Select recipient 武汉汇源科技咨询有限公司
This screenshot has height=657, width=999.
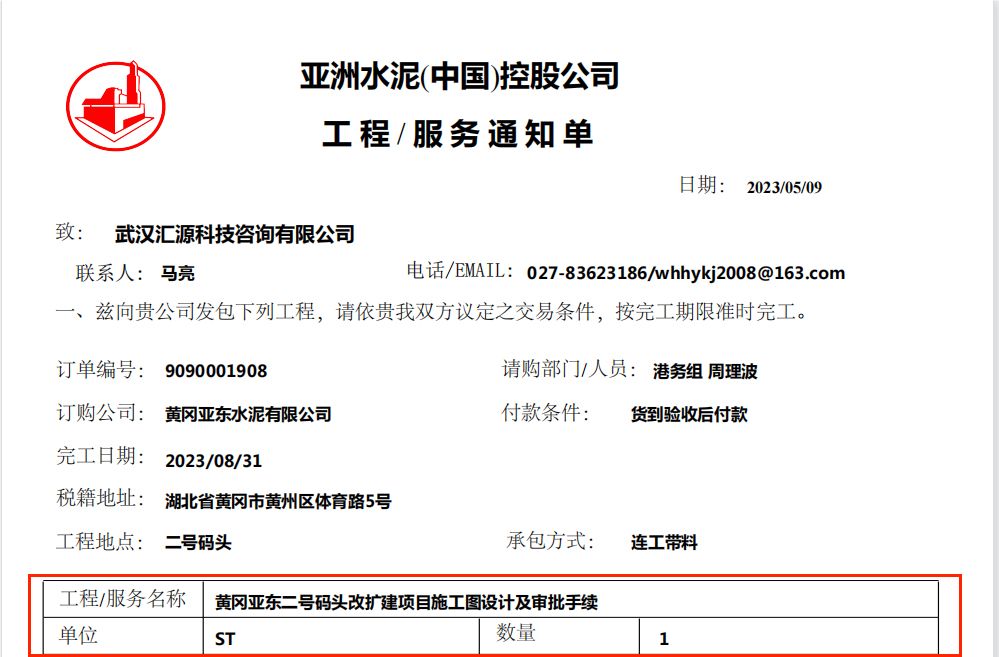click(x=235, y=235)
